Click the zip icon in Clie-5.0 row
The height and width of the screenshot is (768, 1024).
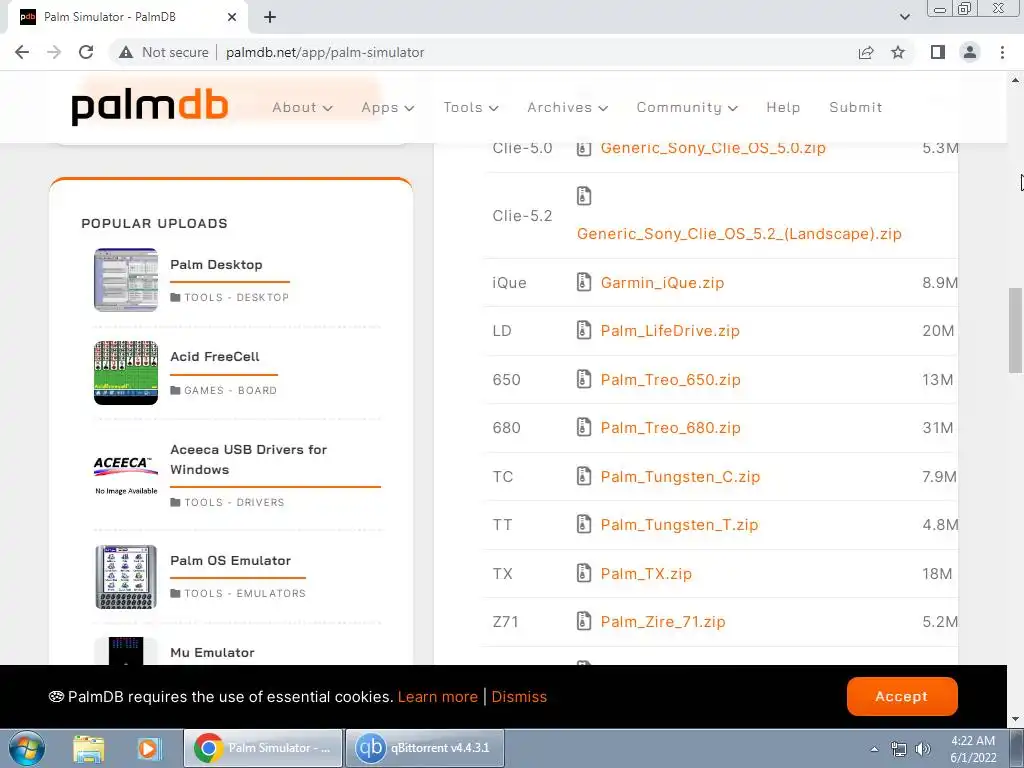584,148
